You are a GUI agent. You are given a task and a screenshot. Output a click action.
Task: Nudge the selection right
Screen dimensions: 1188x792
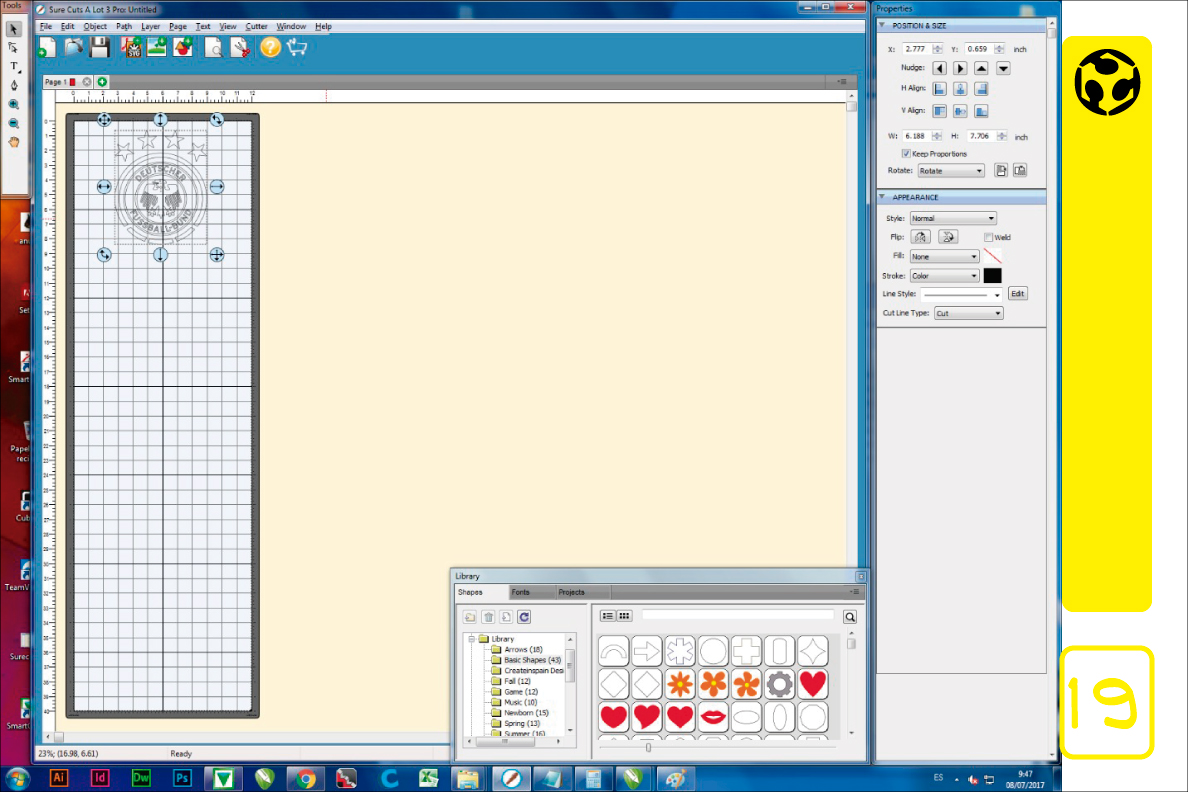[x=961, y=68]
